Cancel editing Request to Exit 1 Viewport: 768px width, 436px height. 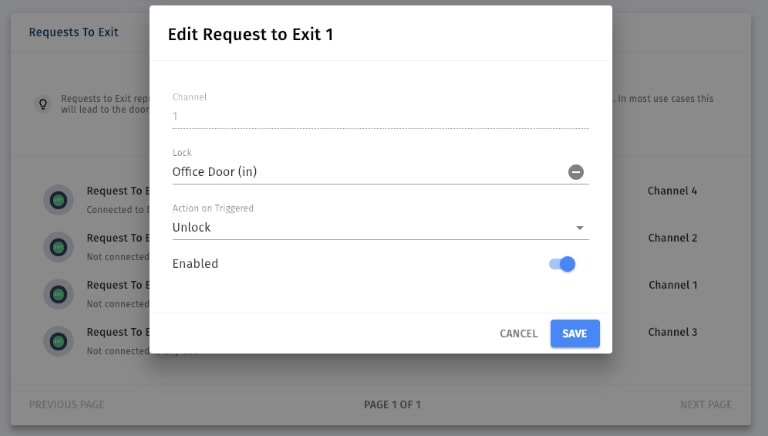click(518, 334)
